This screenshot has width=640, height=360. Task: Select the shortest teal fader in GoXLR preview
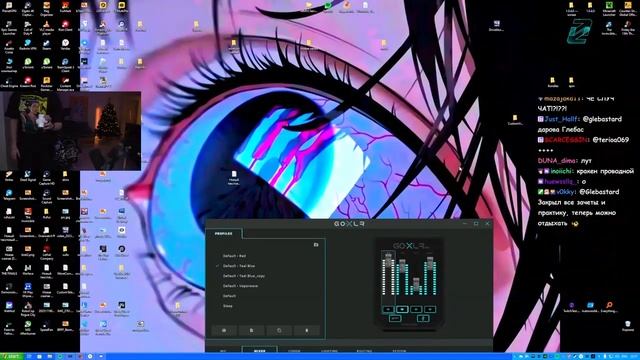click(416, 286)
